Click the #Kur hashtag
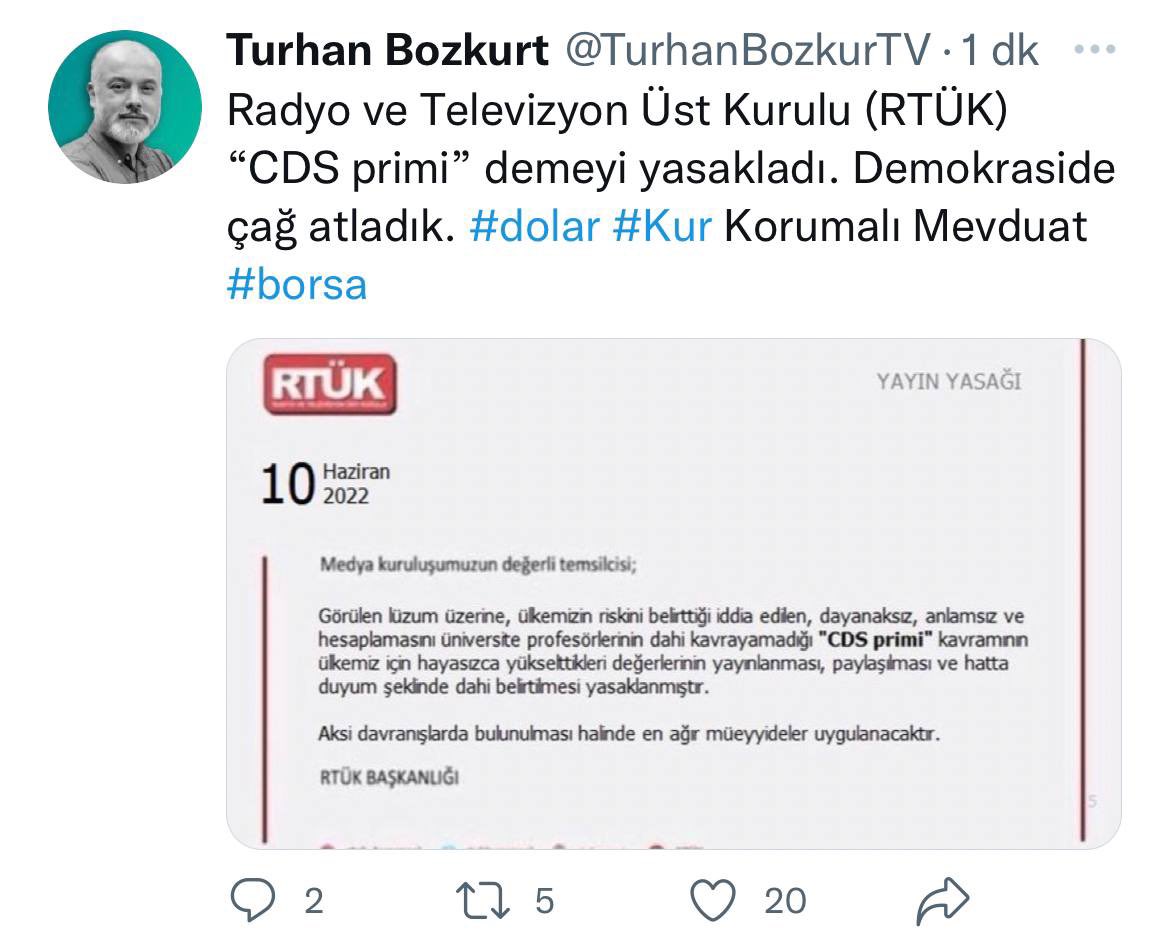1170x945 pixels. [662, 226]
